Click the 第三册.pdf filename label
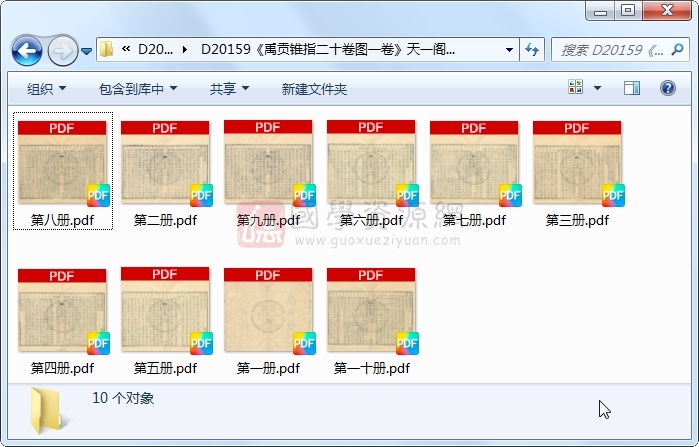This screenshot has height=447, width=699. tap(577, 220)
